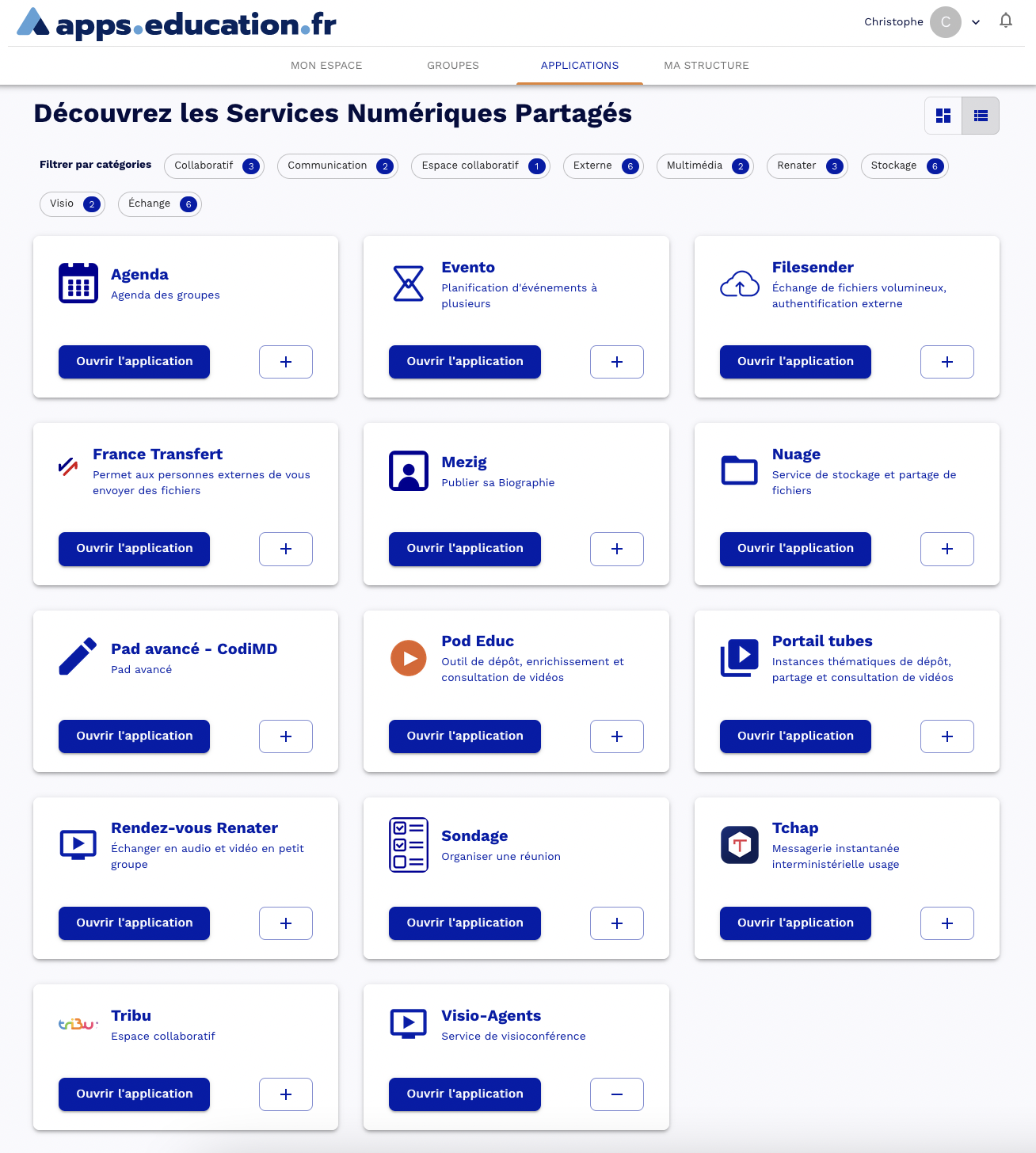Toggle the Stockage category filter
Viewport: 1036px width, 1153px height.
click(x=904, y=166)
